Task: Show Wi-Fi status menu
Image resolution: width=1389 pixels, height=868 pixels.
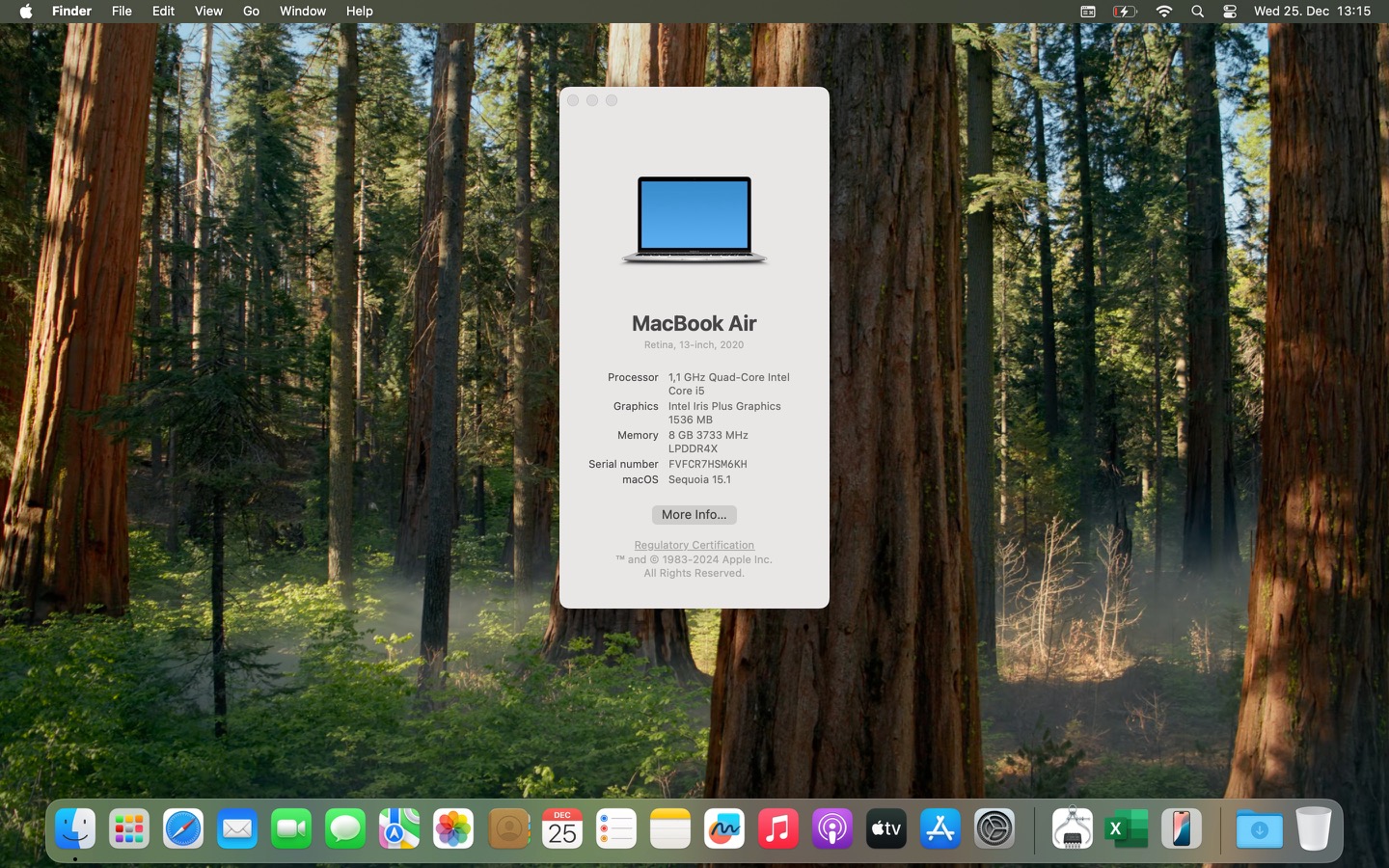Action: point(1164,12)
